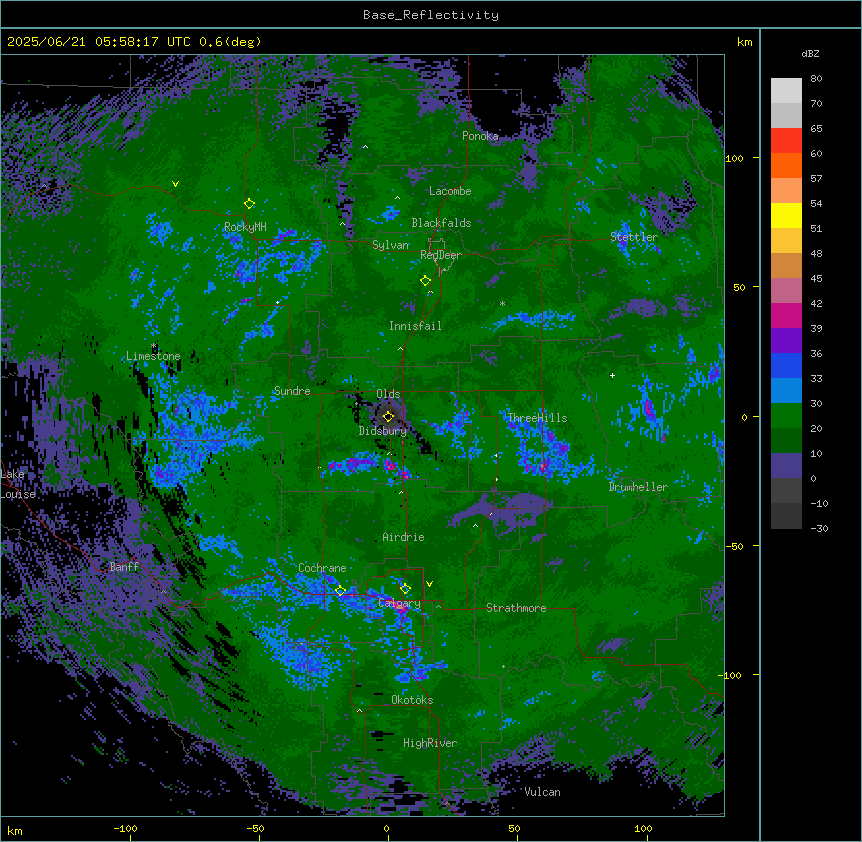Select the ThreeHills map label
Screen dimensions: 862x842
(537, 418)
